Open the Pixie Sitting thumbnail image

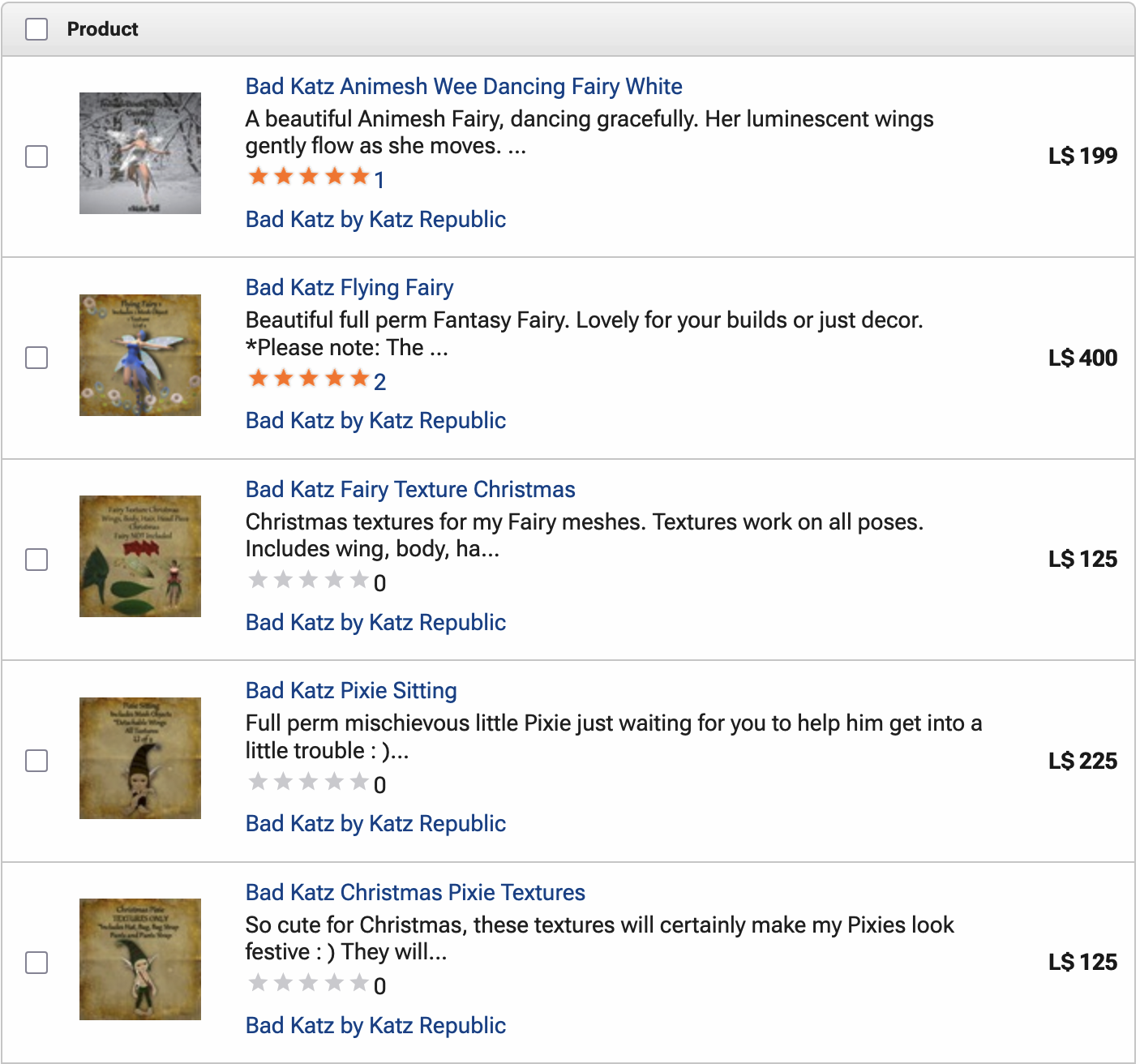tap(140, 758)
